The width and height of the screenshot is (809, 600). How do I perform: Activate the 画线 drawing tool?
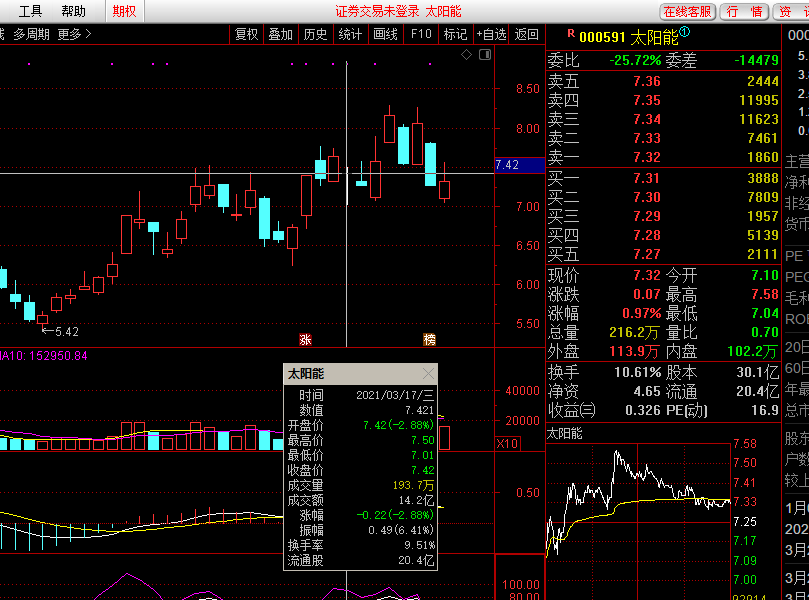click(x=385, y=35)
